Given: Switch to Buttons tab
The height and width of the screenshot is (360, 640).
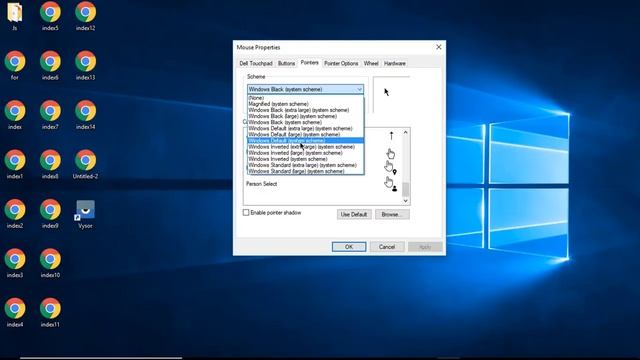Looking at the screenshot, I should tap(286, 64).
